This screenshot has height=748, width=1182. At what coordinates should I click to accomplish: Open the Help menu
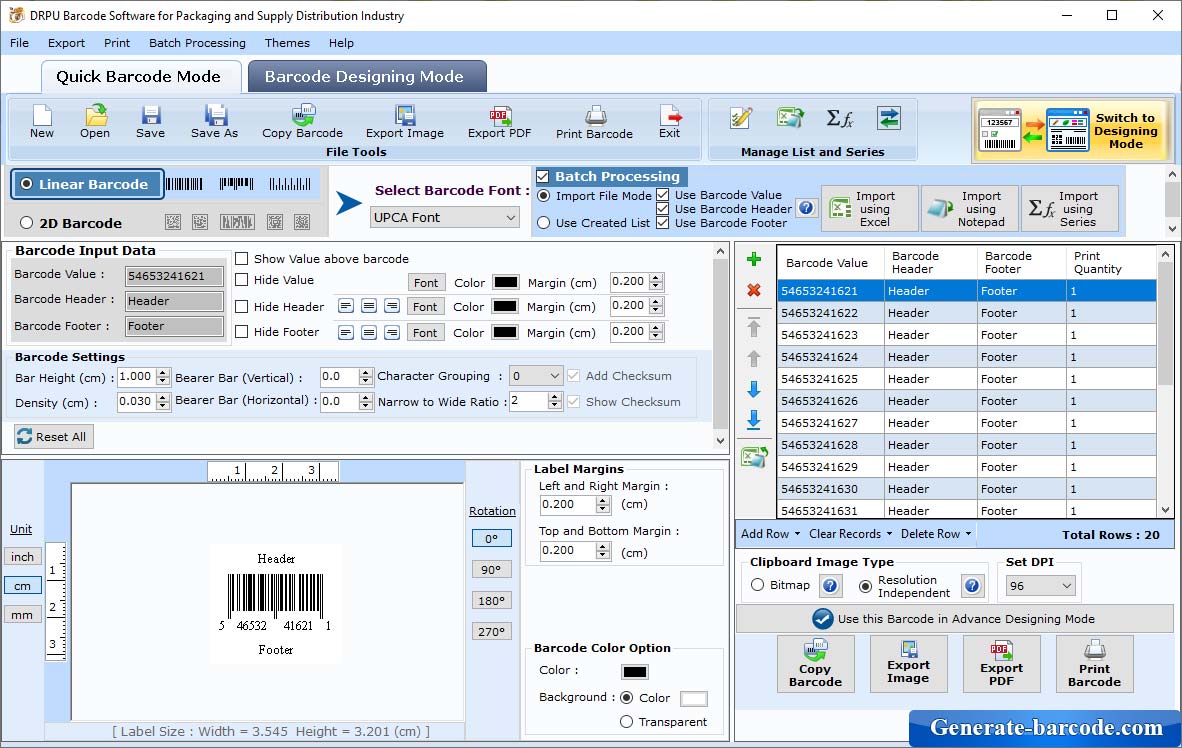(x=341, y=43)
